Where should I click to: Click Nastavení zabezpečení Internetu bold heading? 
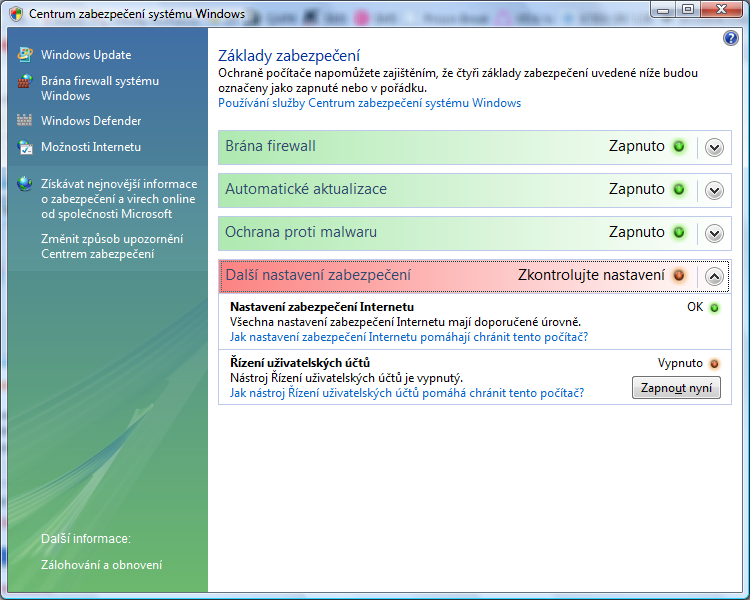click(322, 307)
